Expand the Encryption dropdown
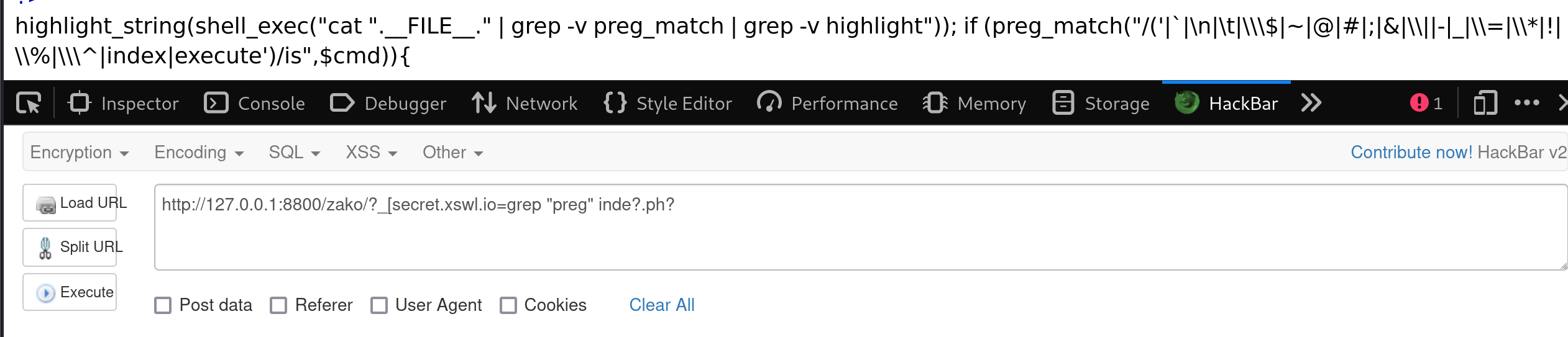Image resolution: width=1568 pixels, height=337 pixels. click(x=80, y=153)
